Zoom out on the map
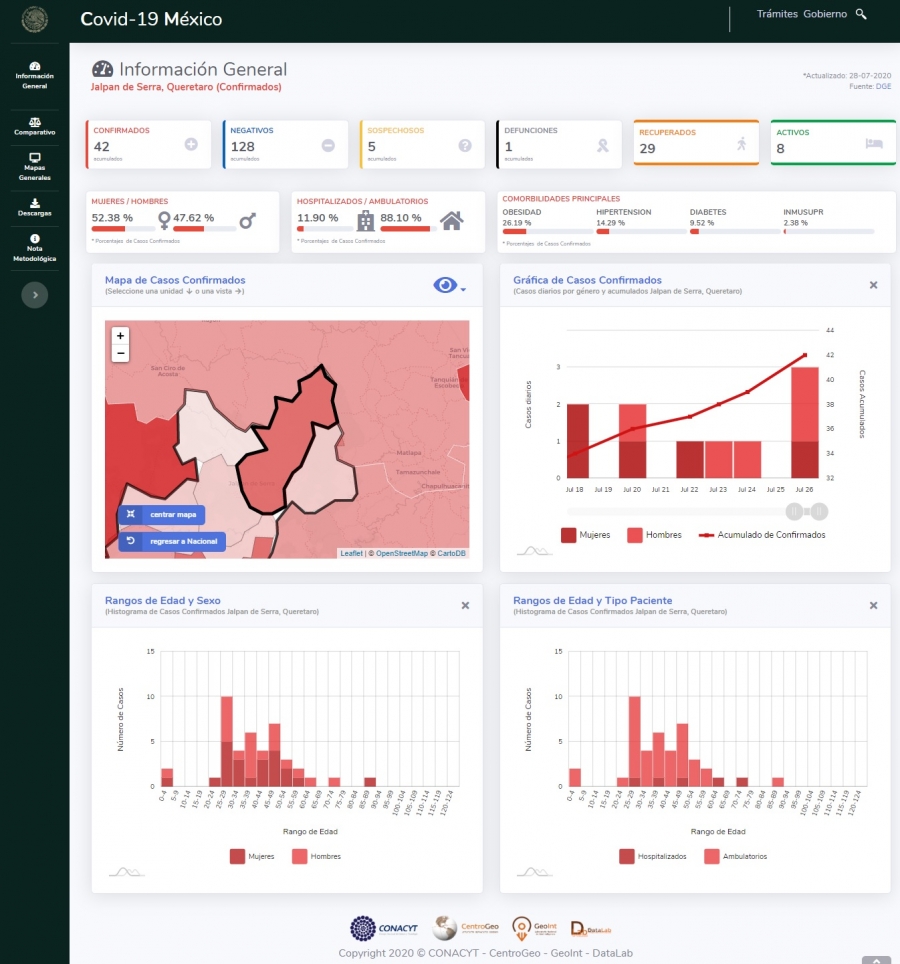Image resolution: width=900 pixels, height=964 pixels. pos(120,353)
